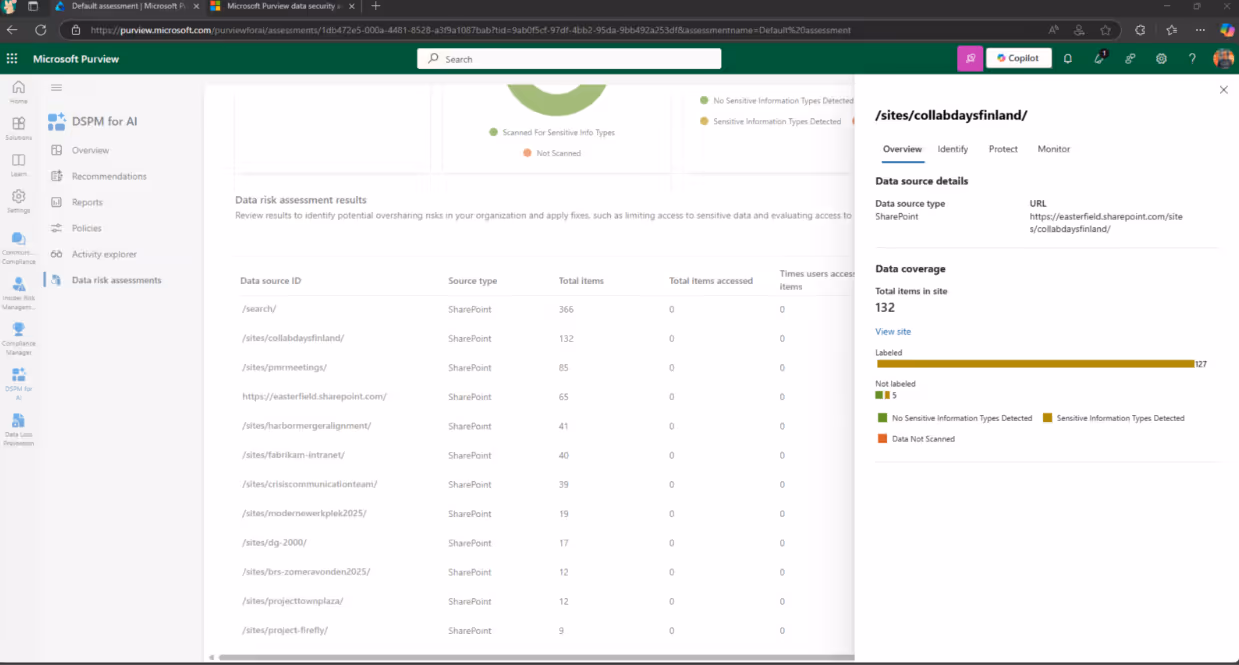Image resolution: width=1239 pixels, height=665 pixels.
Task: Open the browser more options menu
Action: (1199, 30)
